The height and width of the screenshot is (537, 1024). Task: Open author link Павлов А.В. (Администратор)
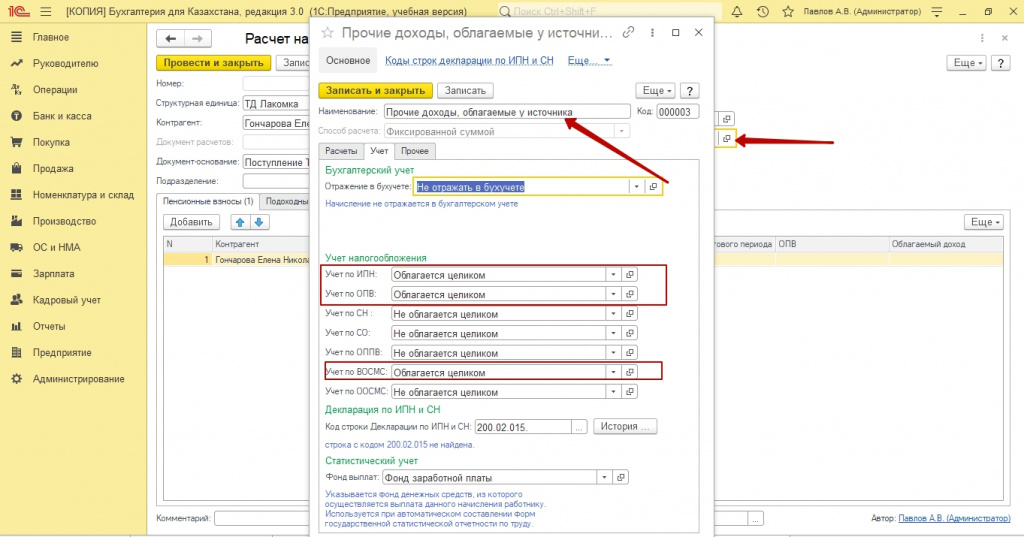[954, 518]
